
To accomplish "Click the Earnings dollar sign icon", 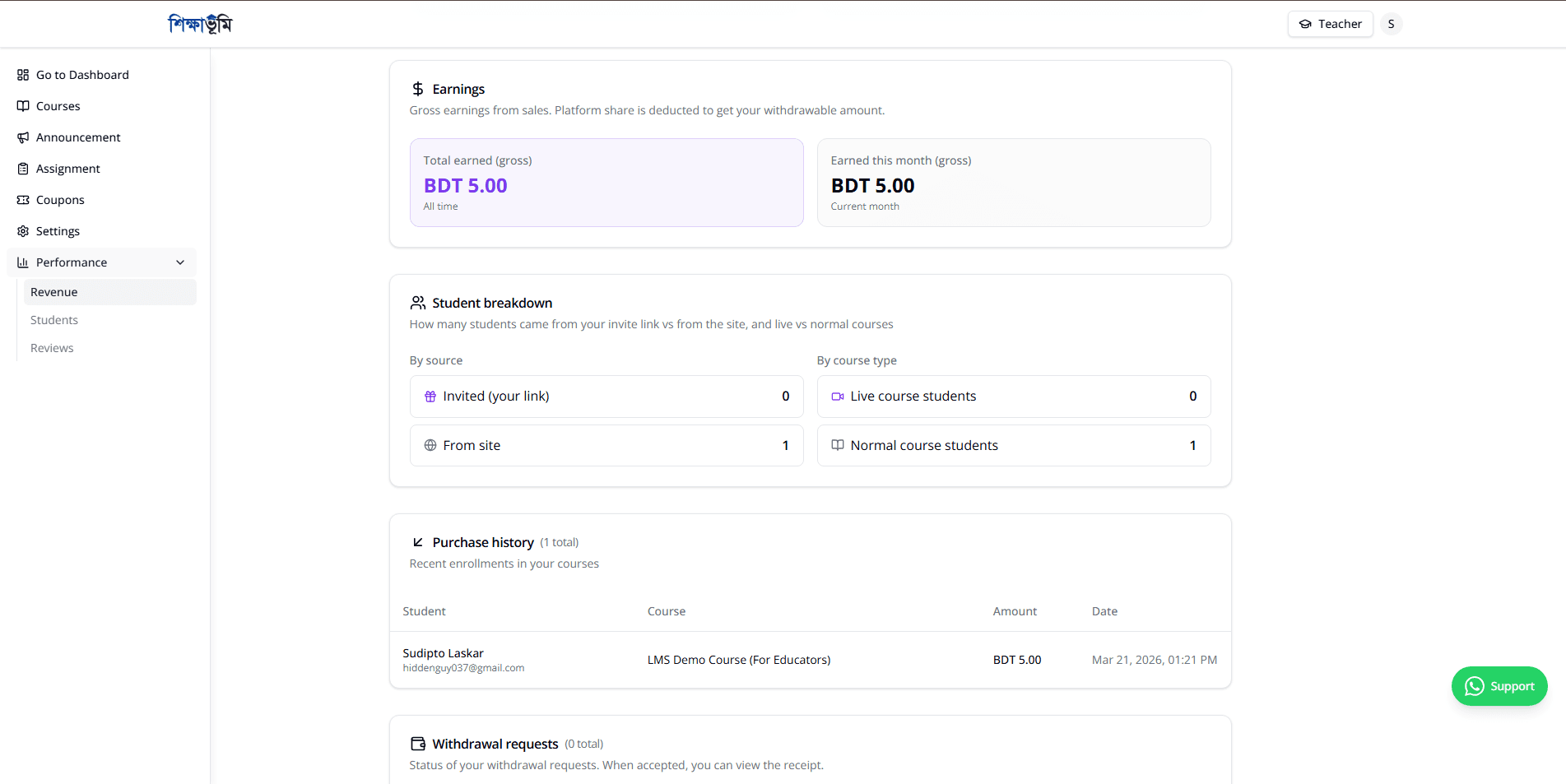I will (x=418, y=89).
